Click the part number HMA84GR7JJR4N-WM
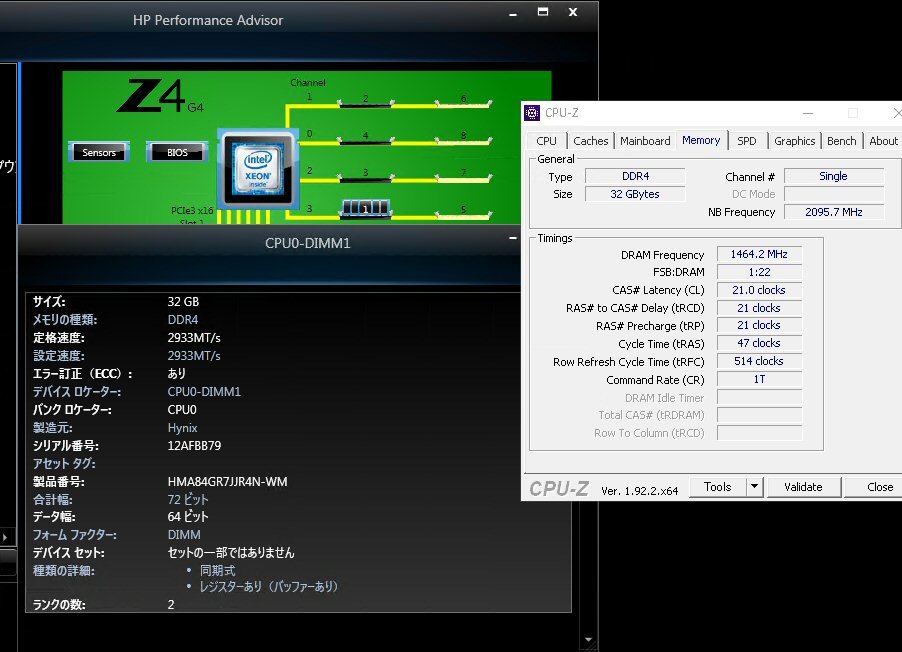 [227, 482]
